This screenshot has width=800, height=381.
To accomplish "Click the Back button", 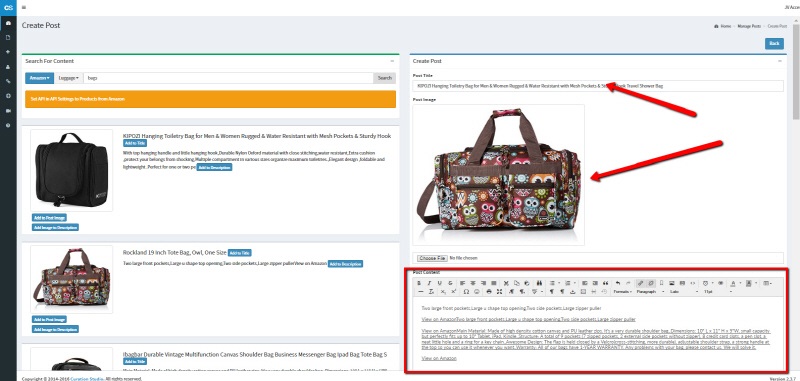I will click(774, 43).
